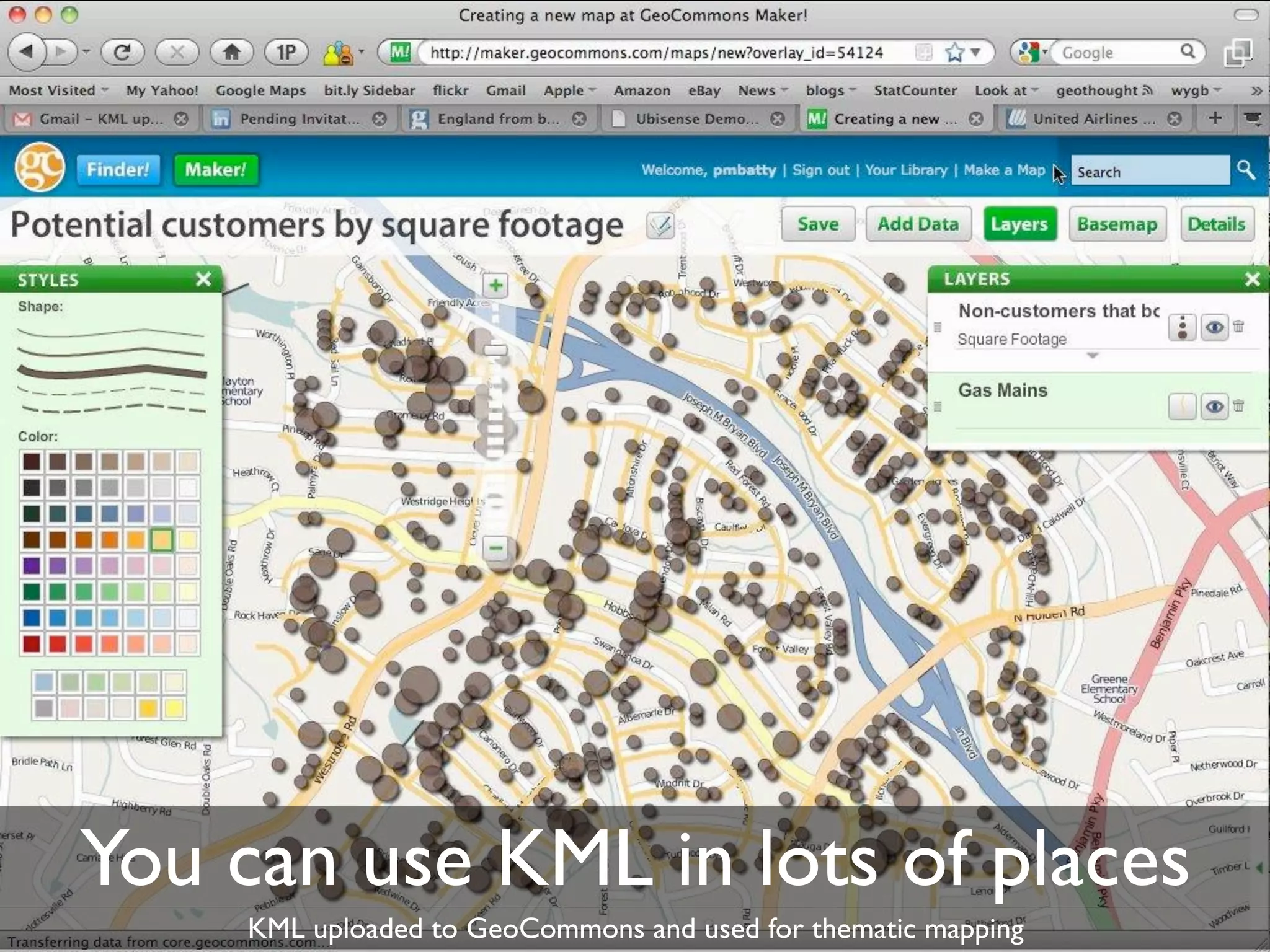Close the Gmail - KML tab
Viewport: 1270px width, 952px height.
181,118
